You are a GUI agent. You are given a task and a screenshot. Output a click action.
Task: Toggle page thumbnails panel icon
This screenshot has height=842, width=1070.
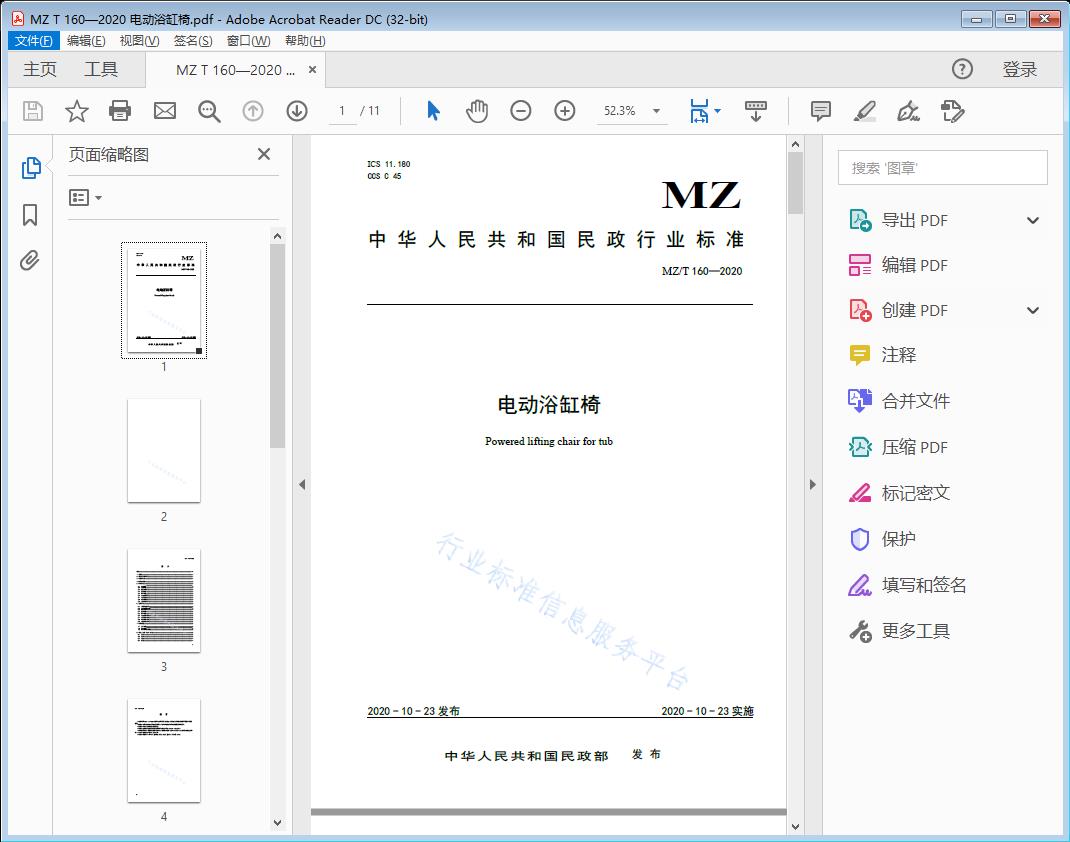[x=30, y=168]
